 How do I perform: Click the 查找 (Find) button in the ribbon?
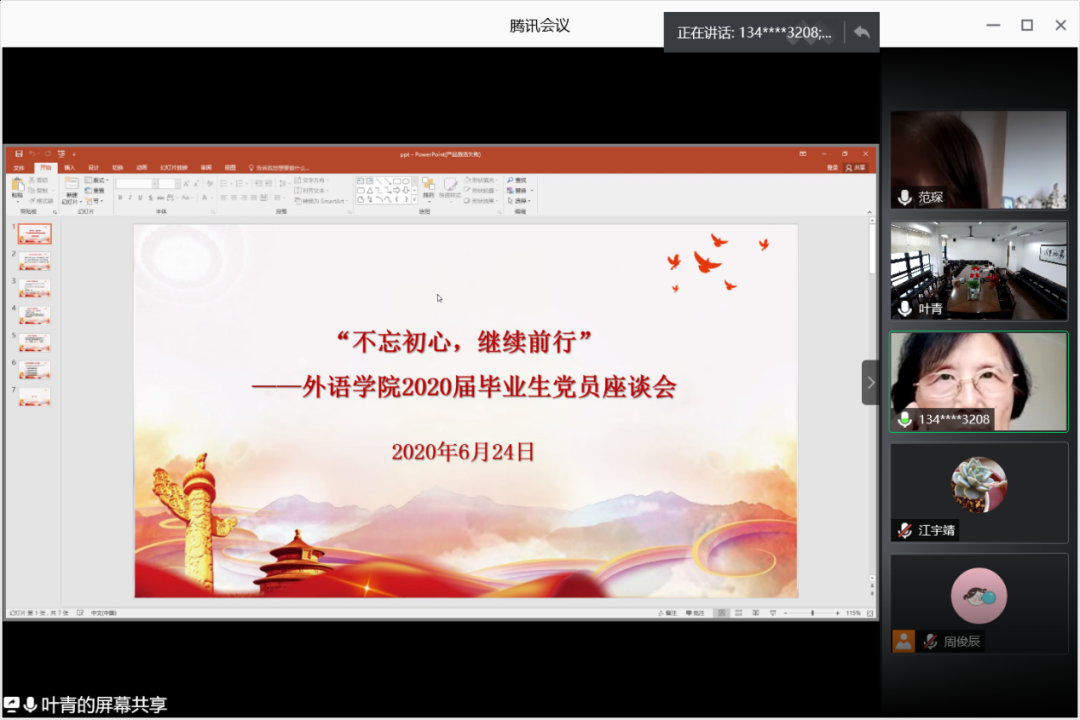pyautogui.click(x=517, y=180)
